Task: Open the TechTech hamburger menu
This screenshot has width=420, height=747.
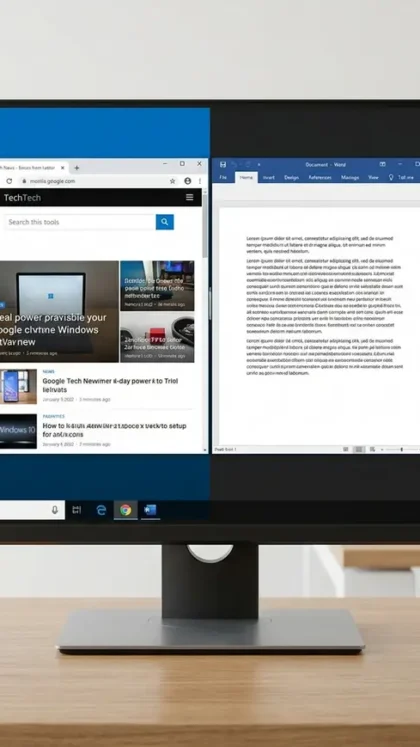Action: 190,197
